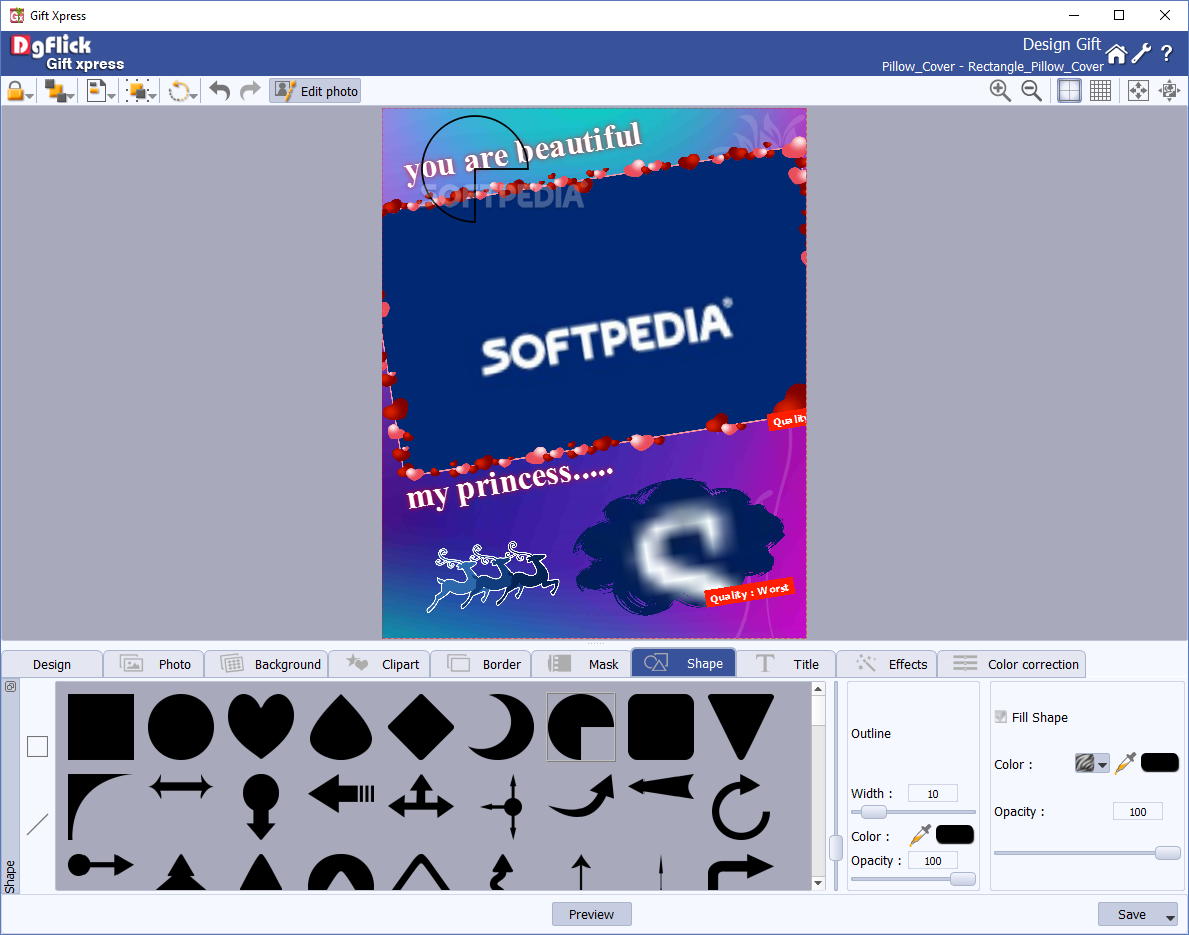Viewport: 1189px width, 935px height.
Task: Redo the last action
Action: (x=249, y=91)
